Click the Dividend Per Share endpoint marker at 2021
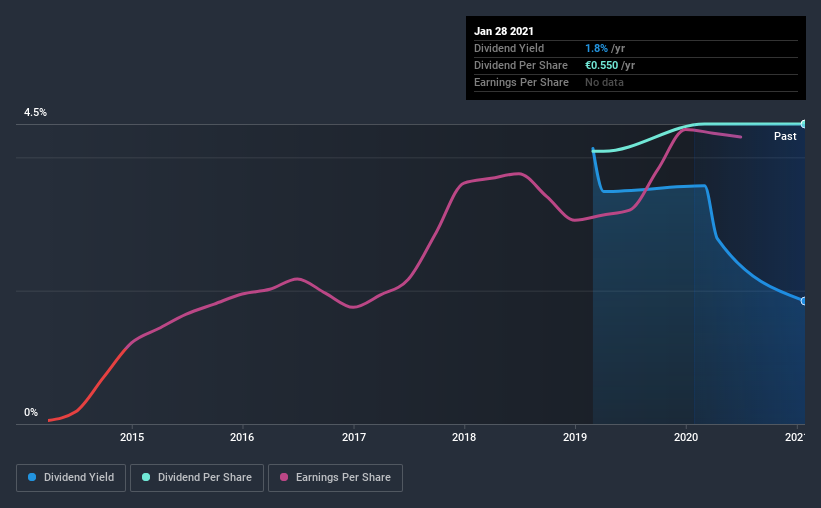The height and width of the screenshot is (508, 821). pos(803,124)
